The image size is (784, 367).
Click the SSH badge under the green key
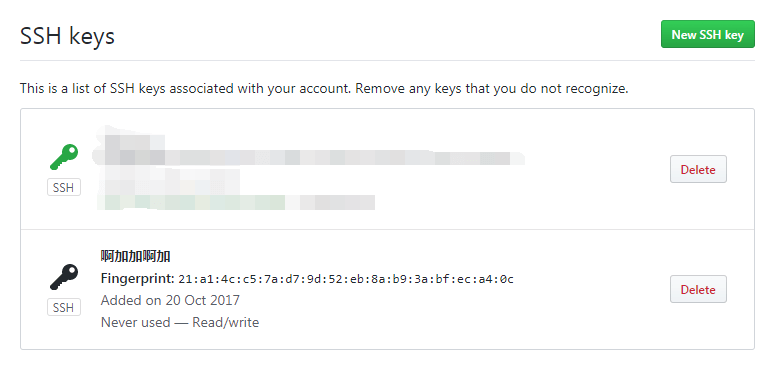pyautogui.click(x=64, y=188)
